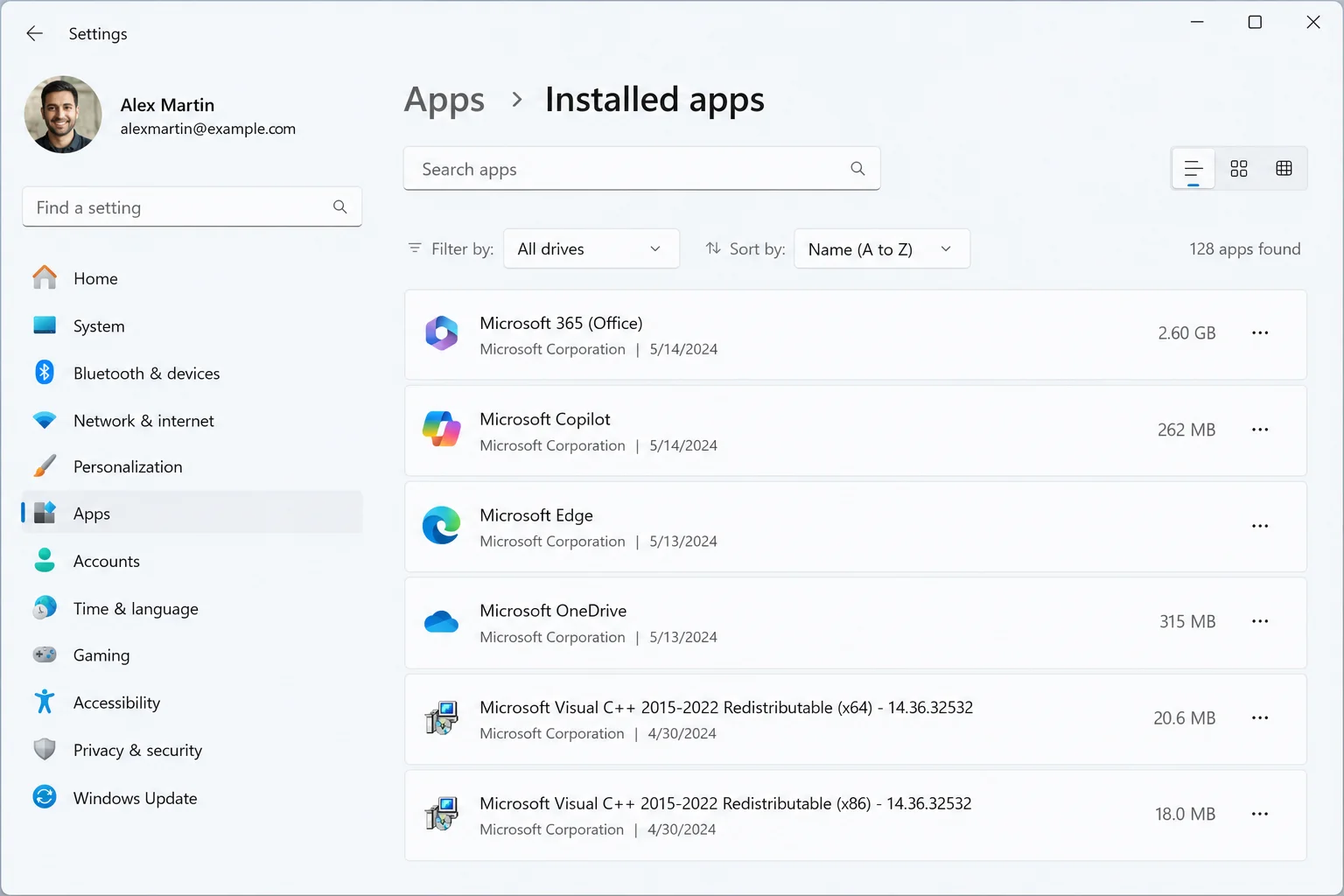Switch to grid view layout
1344x896 pixels.
(1239, 169)
